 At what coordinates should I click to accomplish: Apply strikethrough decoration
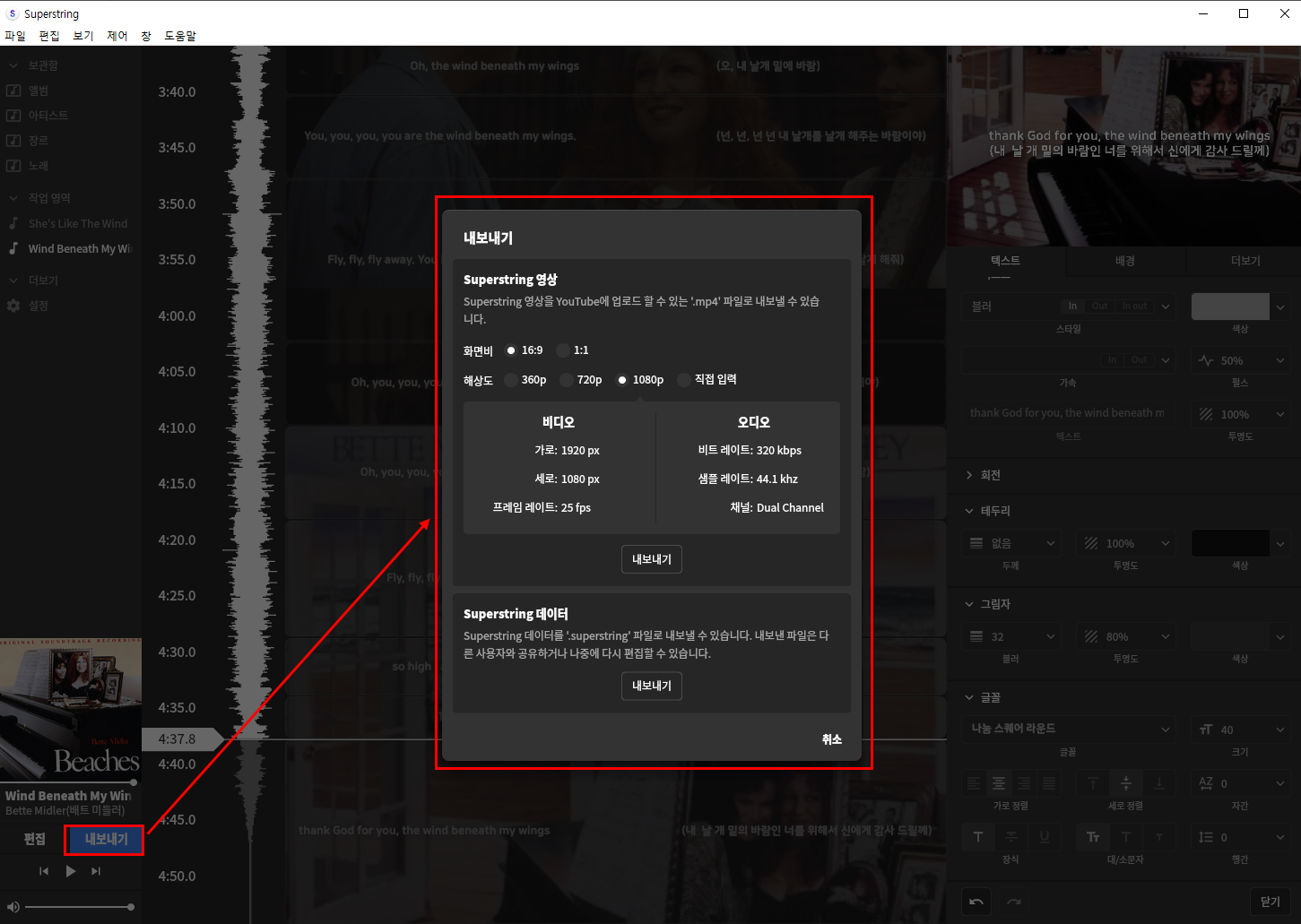pyautogui.click(x=1010, y=837)
